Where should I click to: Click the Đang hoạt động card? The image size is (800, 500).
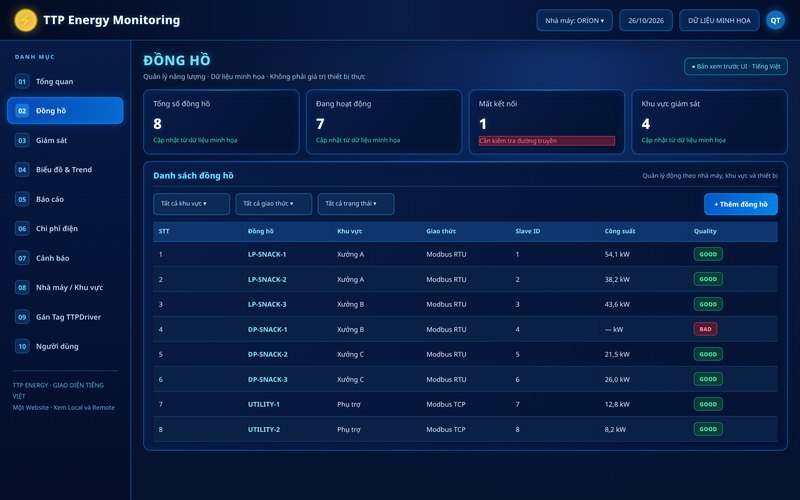384,122
